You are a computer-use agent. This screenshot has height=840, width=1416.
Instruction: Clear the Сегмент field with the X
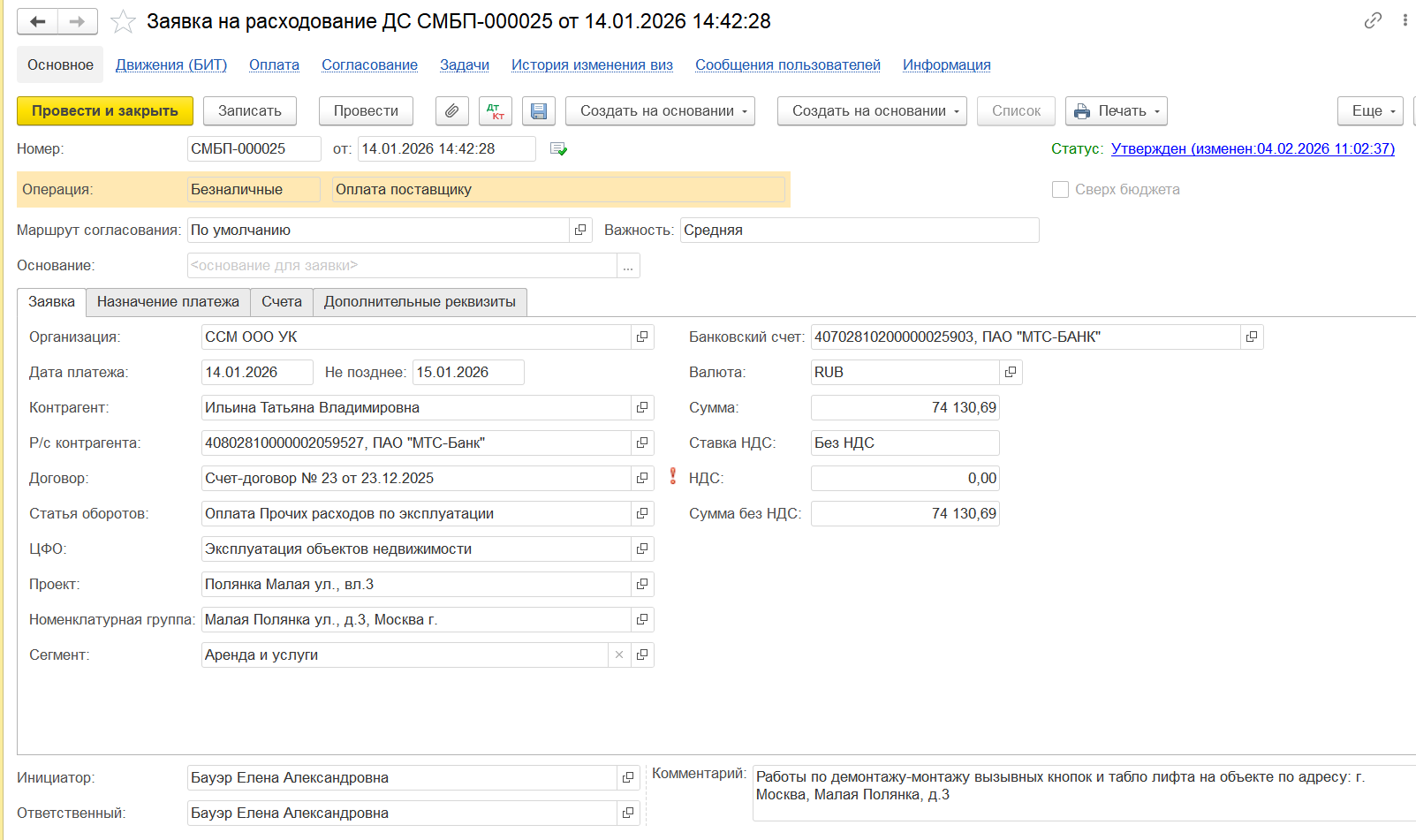619,655
